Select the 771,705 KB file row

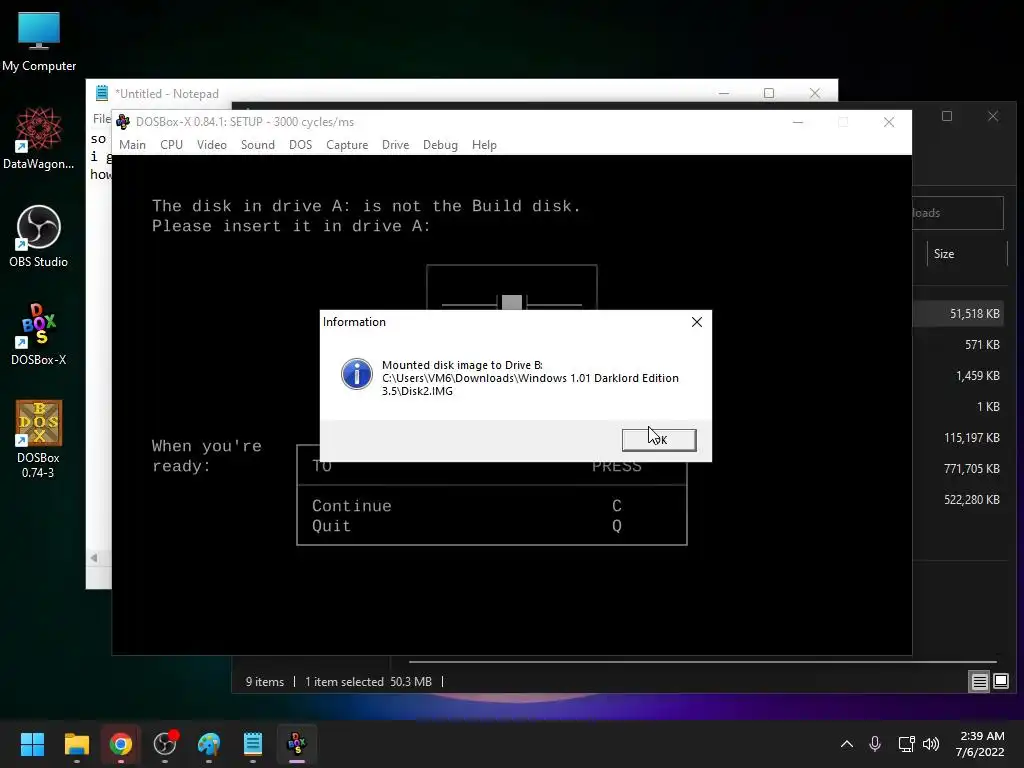tap(959, 469)
